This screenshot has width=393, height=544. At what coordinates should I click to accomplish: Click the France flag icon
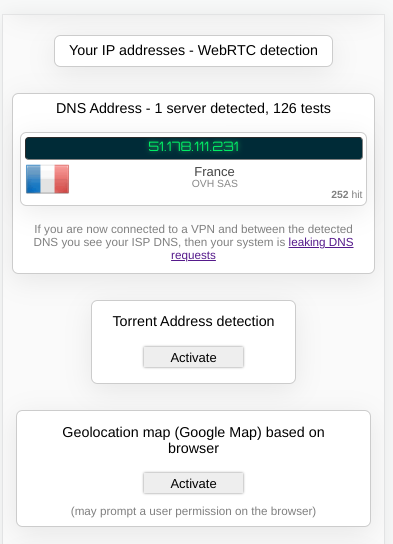[48, 179]
